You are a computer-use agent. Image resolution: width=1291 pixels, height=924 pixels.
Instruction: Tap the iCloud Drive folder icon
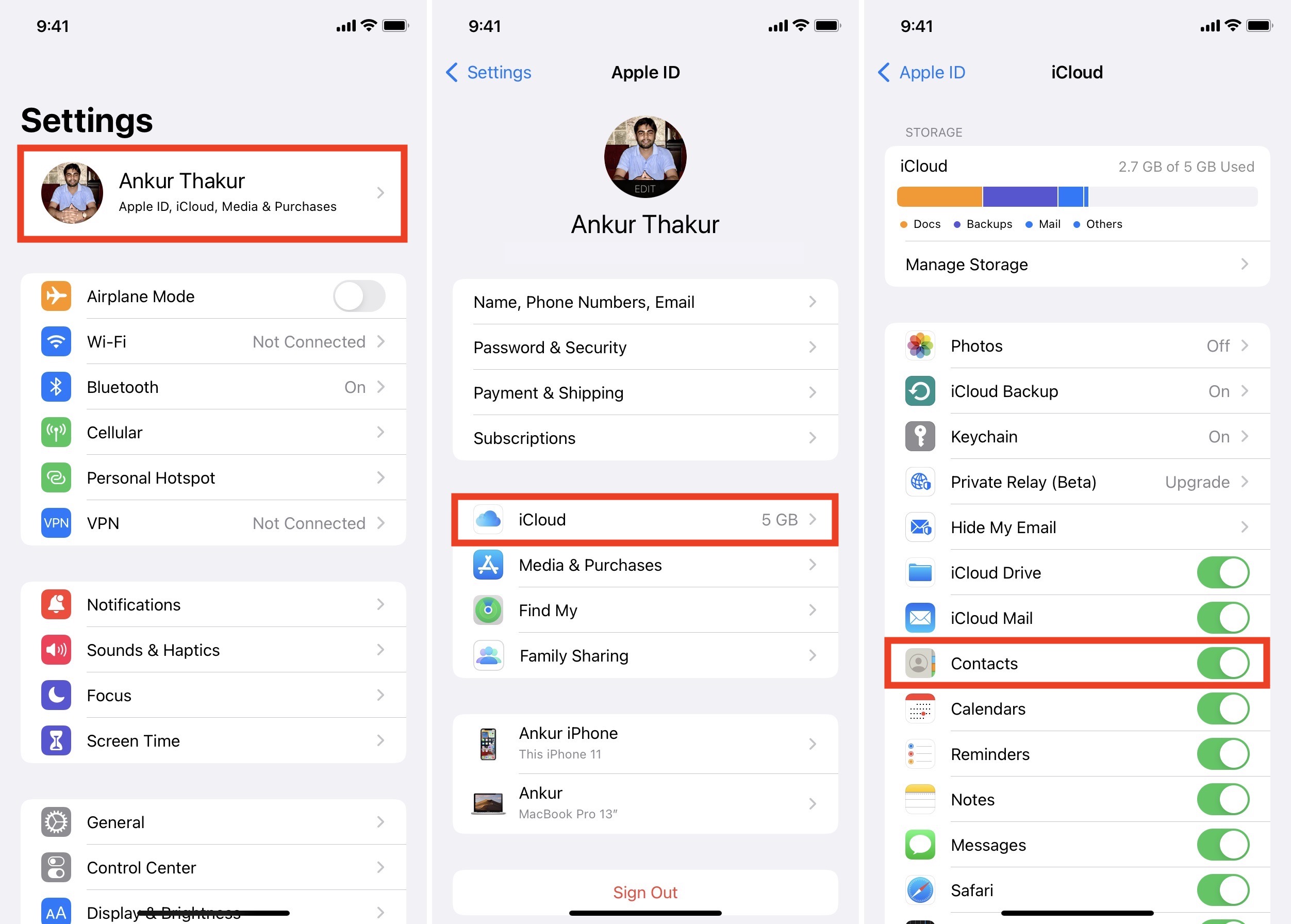[917, 570]
